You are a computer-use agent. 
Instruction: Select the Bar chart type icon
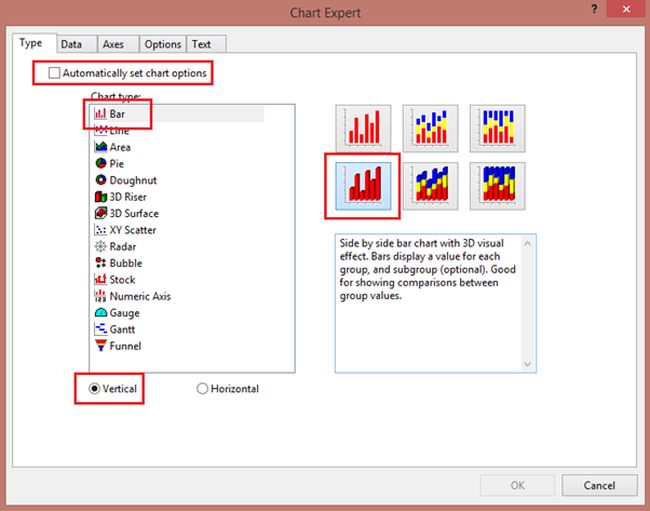point(100,114)
